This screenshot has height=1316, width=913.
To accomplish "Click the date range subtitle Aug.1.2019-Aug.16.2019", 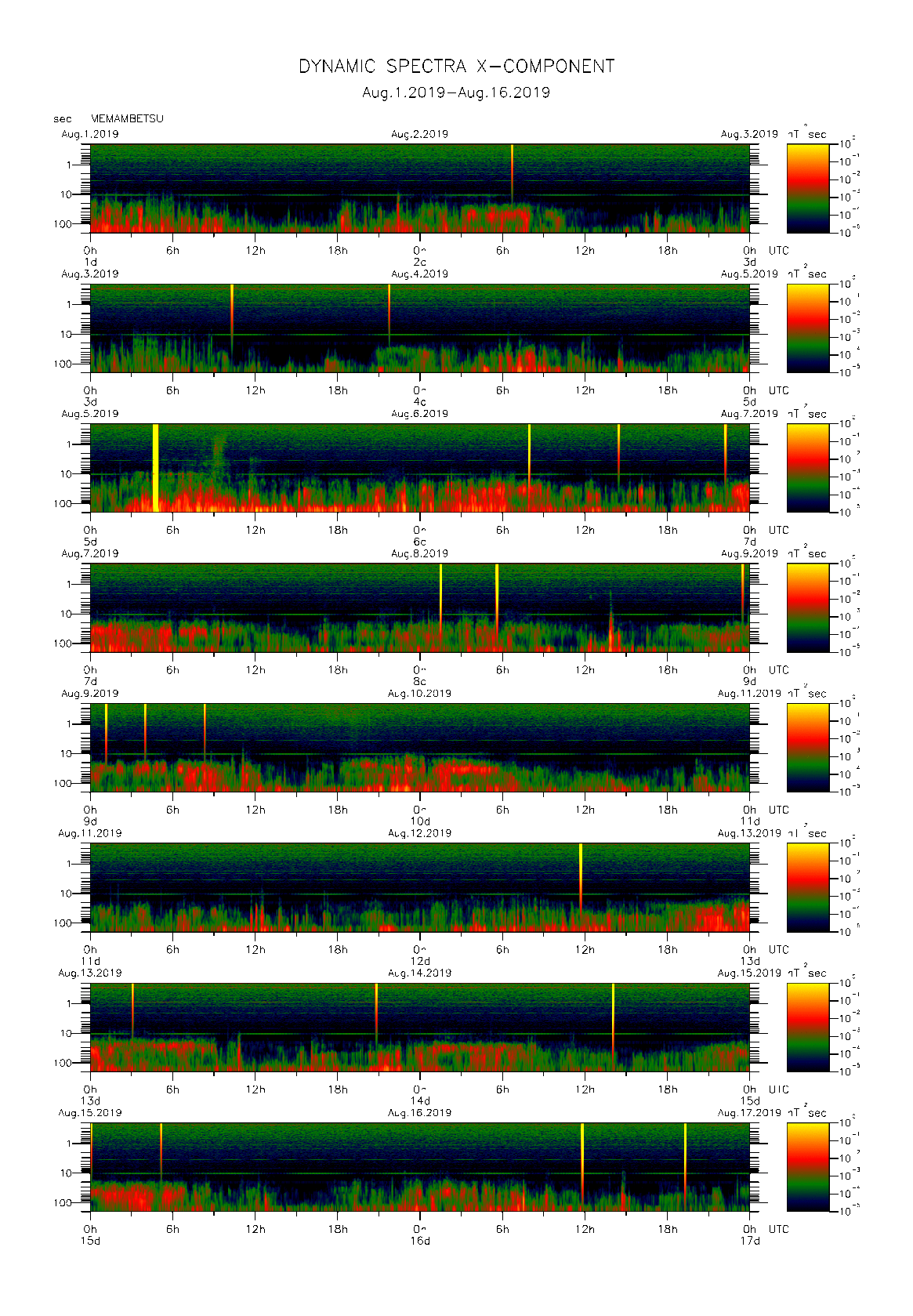I will pyautogui.click(x=456, y=92).
